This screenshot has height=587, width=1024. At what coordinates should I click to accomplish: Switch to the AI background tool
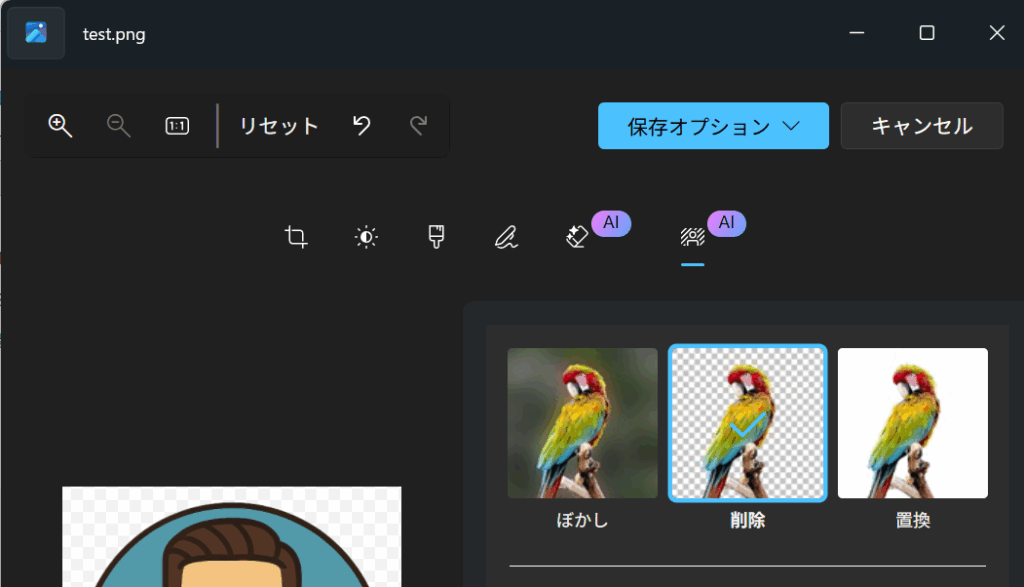point(692,237)
